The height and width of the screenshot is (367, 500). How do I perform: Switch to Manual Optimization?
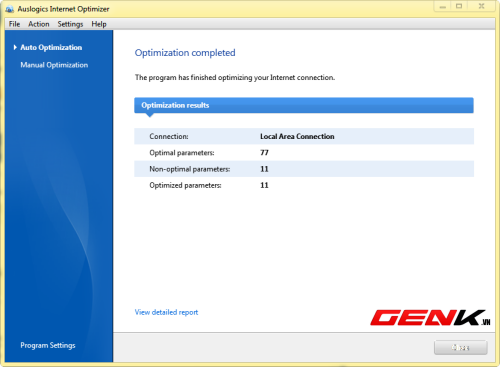[54, 65]
